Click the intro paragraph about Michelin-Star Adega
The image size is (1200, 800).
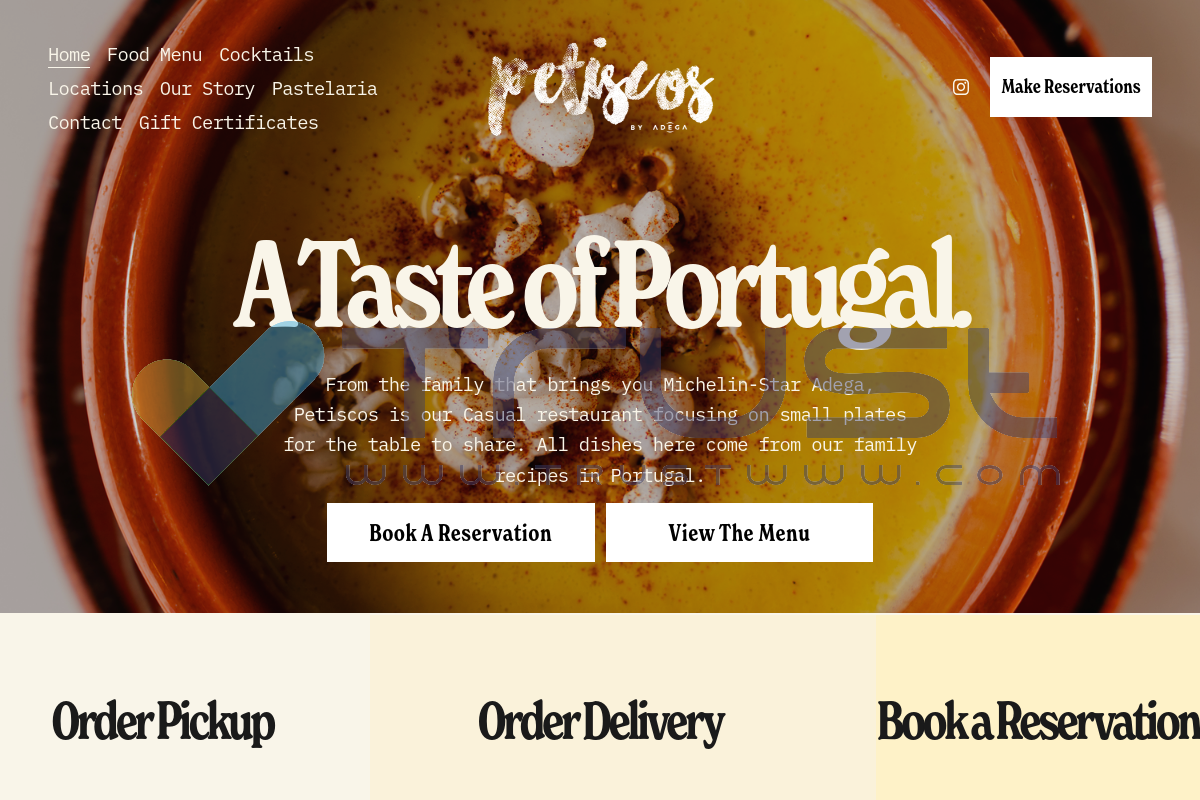click(600, 430)
